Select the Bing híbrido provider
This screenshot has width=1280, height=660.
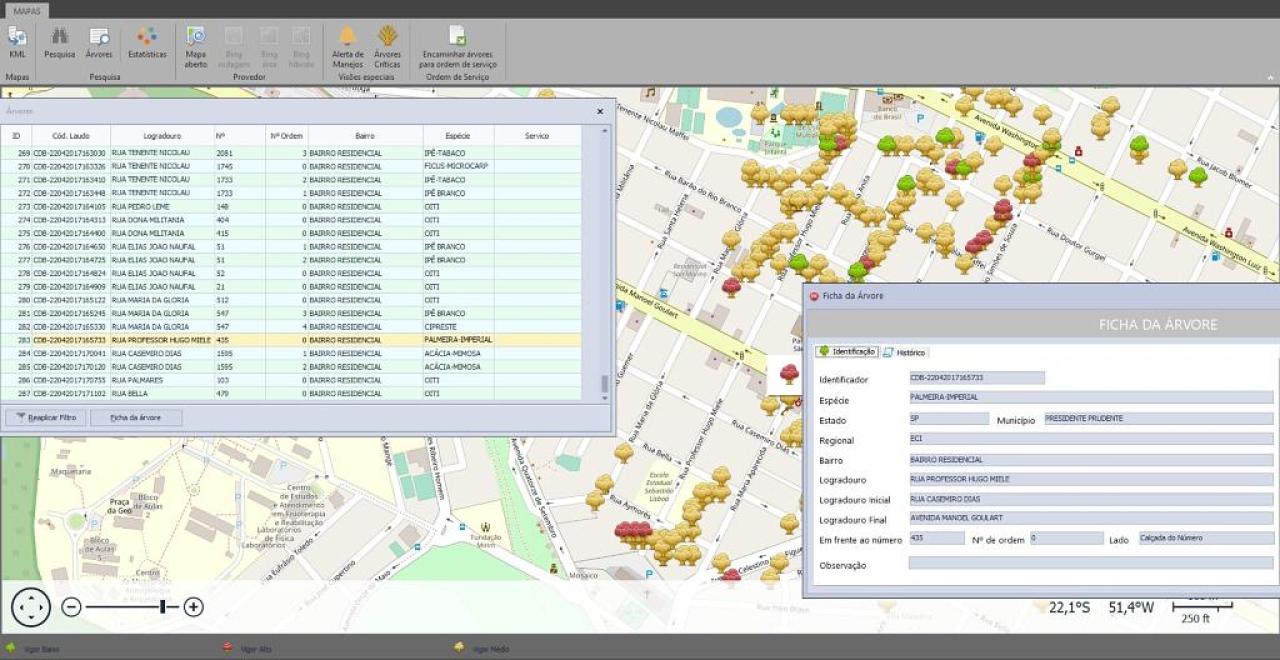point(301,47)
